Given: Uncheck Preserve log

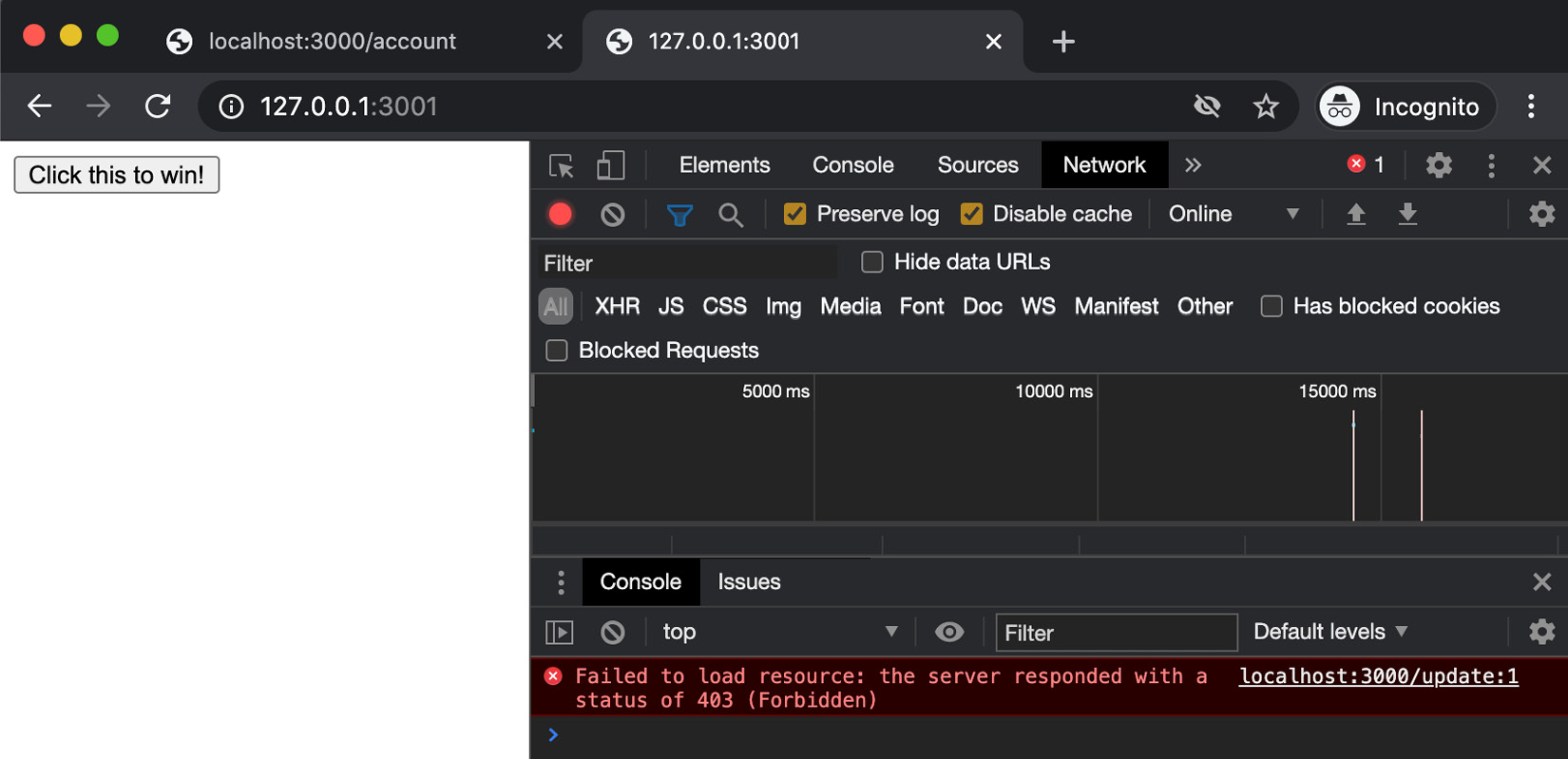Looking at the screenshot, I should point(794,215).
